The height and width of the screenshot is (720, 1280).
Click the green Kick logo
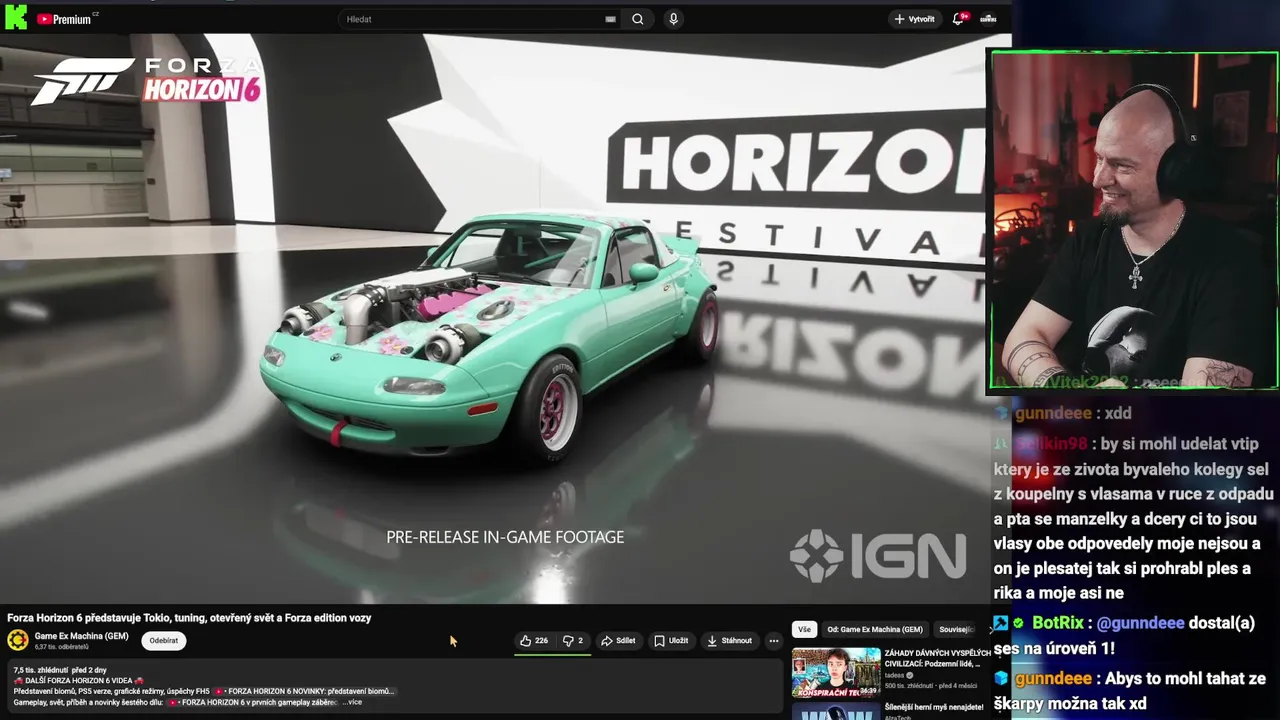pyautogui.click(x=16, y=18)
